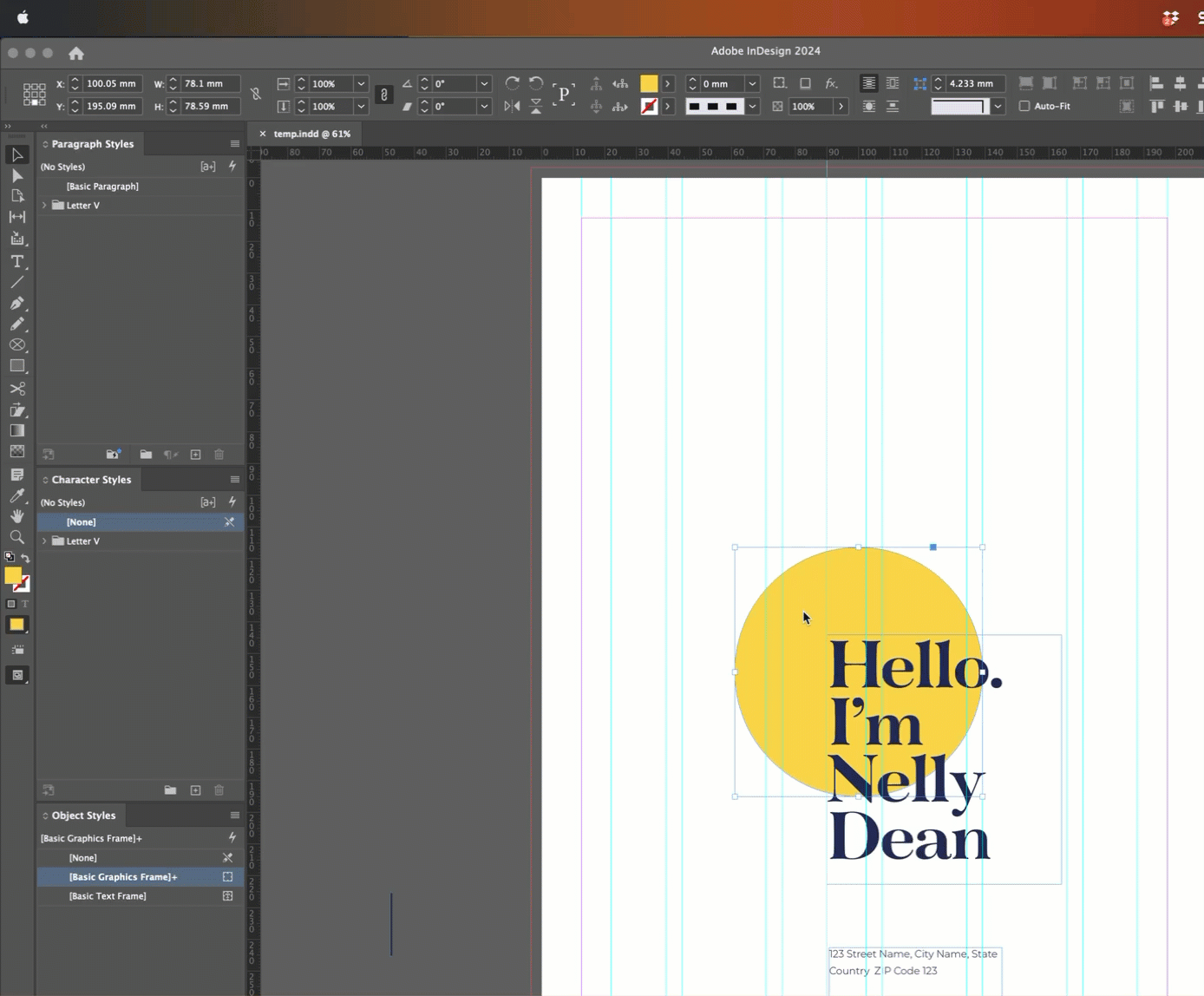Select the Scissors tool

[17, 389]
